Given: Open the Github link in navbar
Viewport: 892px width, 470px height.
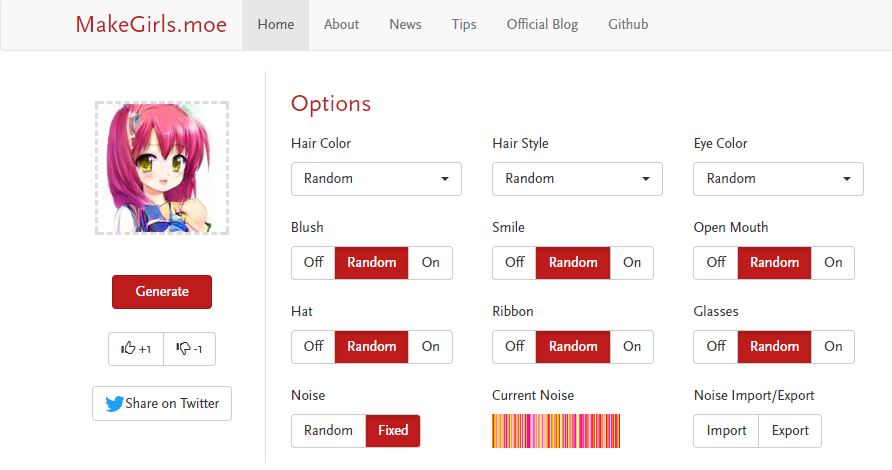Looking at the screenshot, I should coord(628,25).
